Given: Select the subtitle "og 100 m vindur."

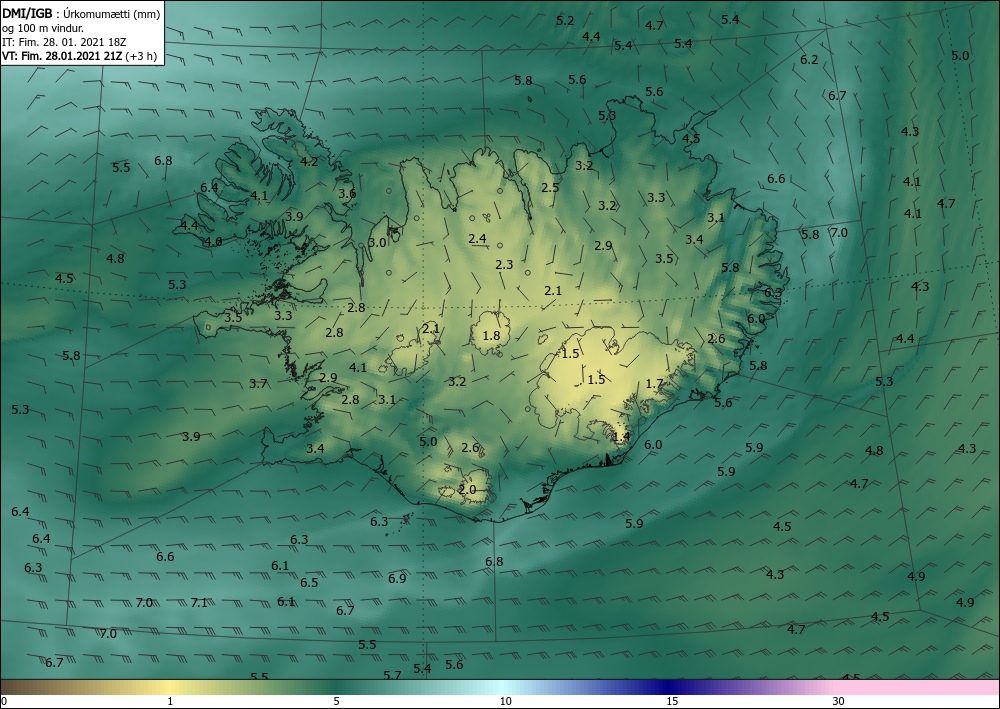Looking at the screenshot, I should click(43, 28).
